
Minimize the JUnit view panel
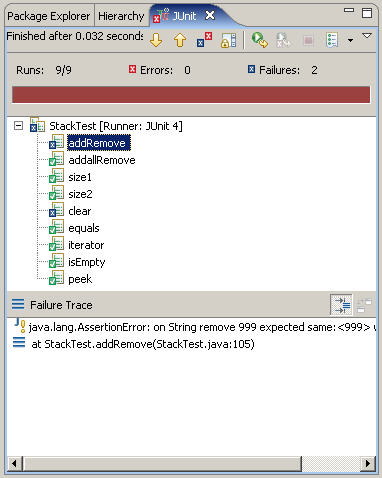(x=349, y=11)
